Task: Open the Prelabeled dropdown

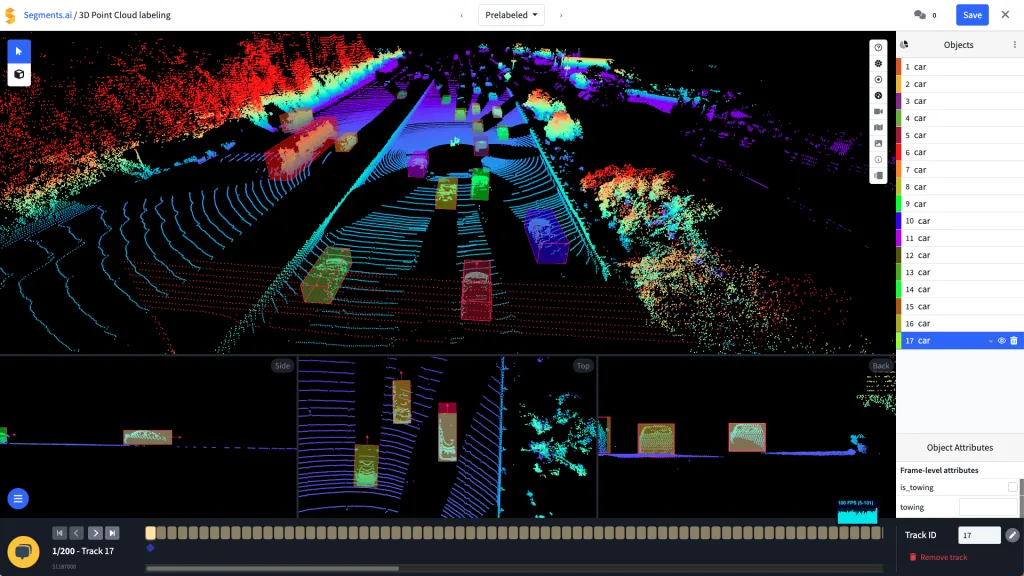Action: tap(510, 14)
